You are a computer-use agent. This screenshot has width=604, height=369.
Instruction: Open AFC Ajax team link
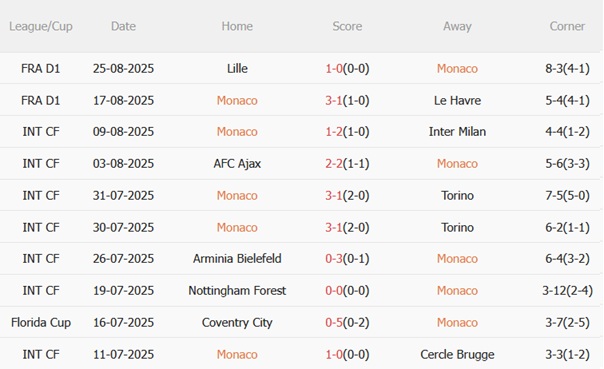click(x=237, y=164)
